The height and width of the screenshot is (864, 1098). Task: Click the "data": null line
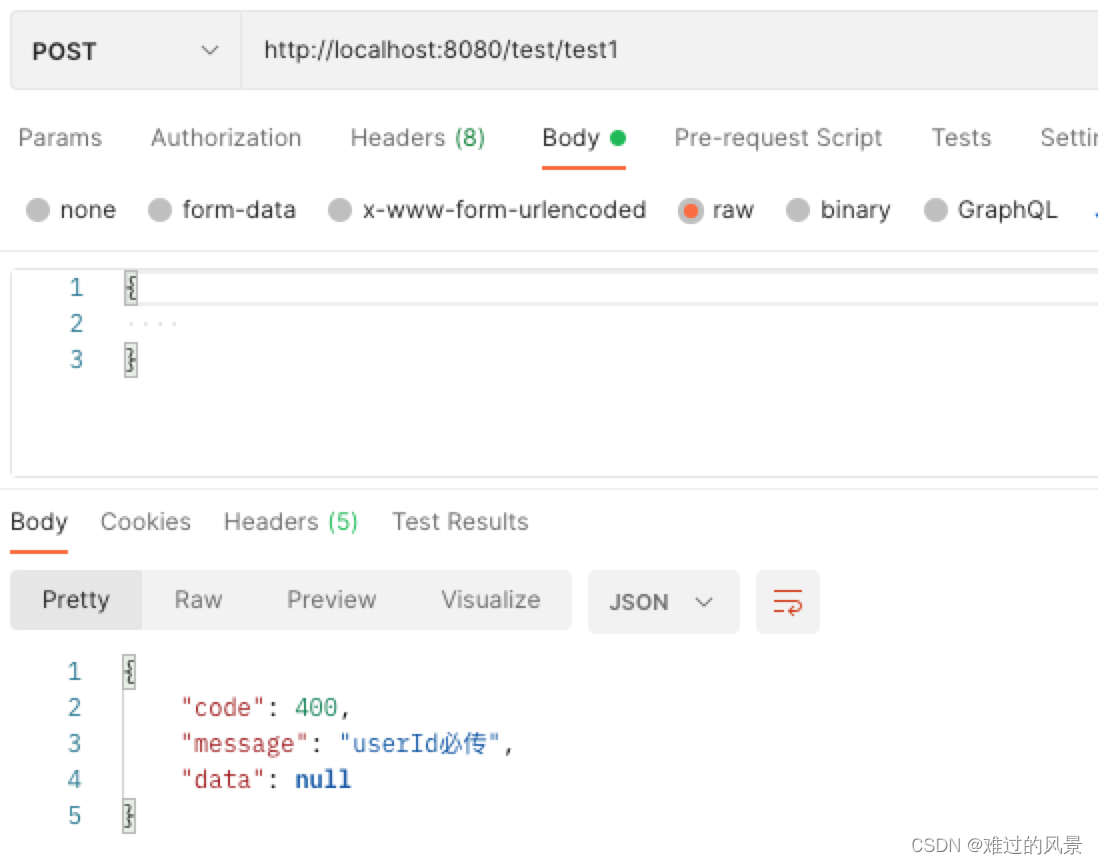265,779
